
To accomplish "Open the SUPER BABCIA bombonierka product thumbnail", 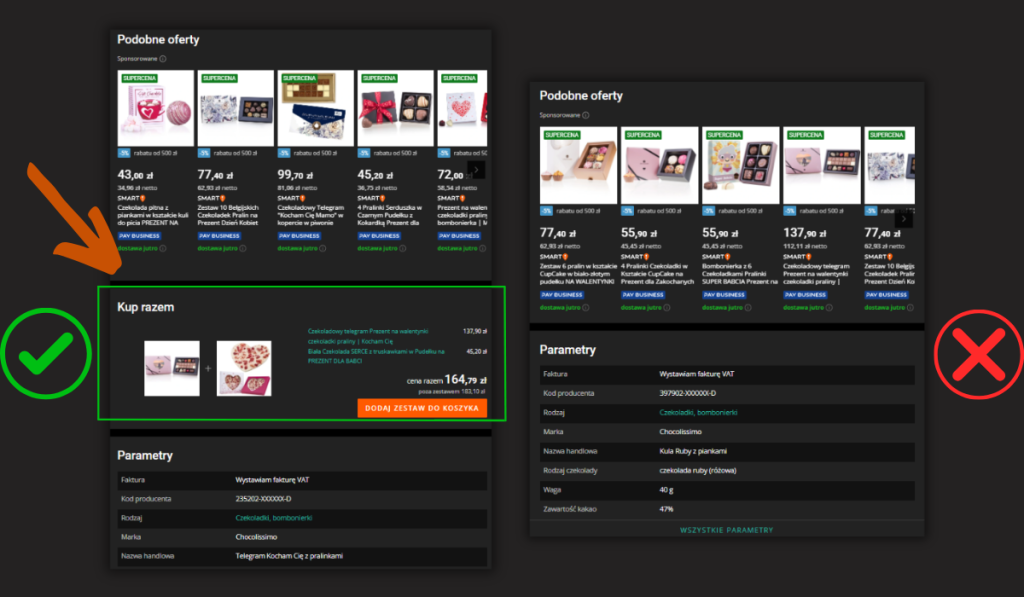I will pos(741,165).
